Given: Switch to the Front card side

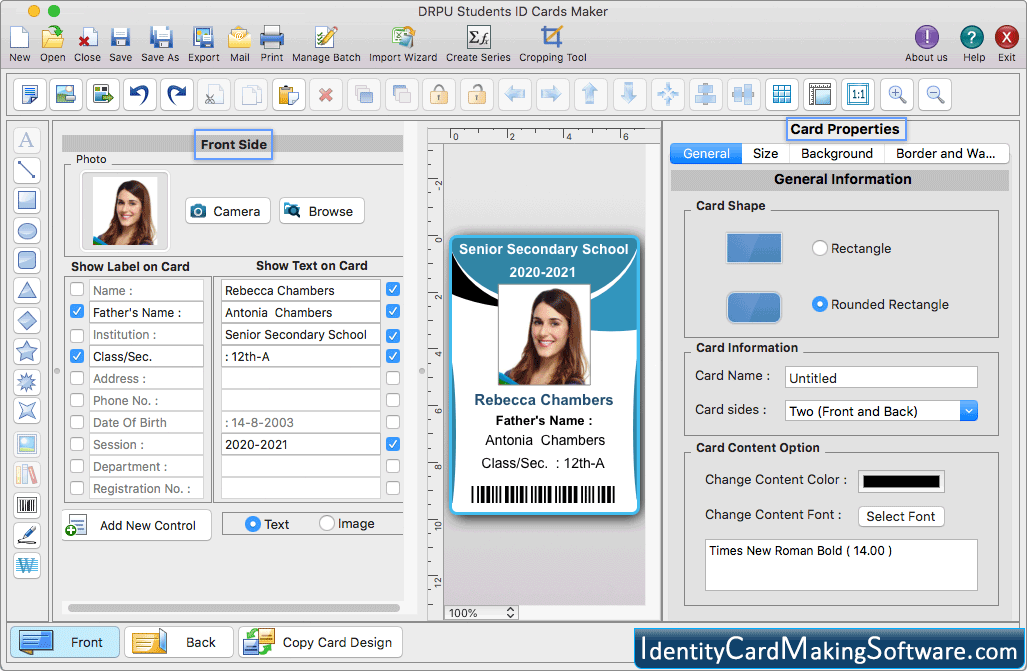Looking at the screenshot, I should pyautogui.click(x=65, y=642).
